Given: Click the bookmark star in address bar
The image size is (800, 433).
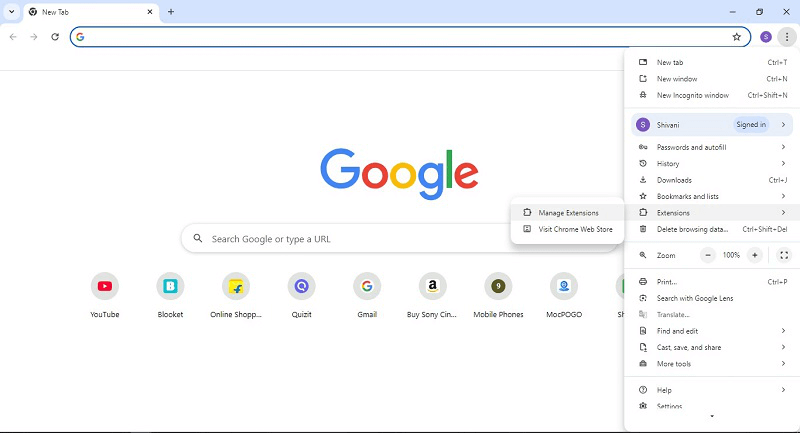Looking at the screenshot, I should 736,37.
